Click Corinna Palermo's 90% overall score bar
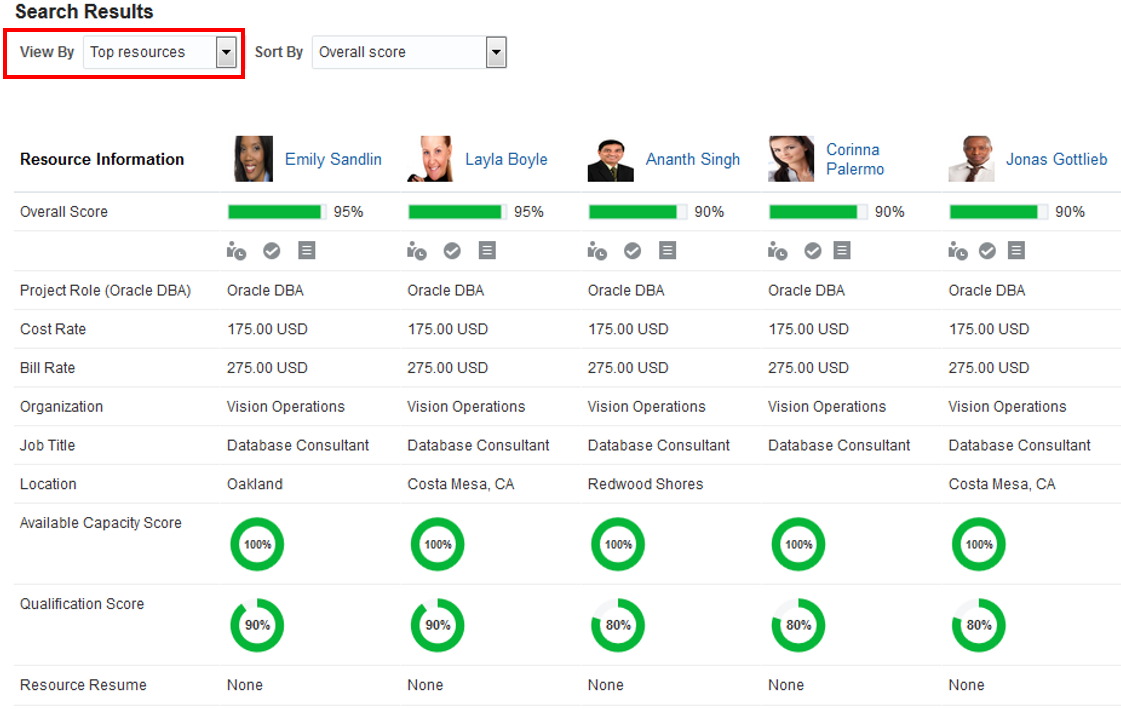 (819, 212)
